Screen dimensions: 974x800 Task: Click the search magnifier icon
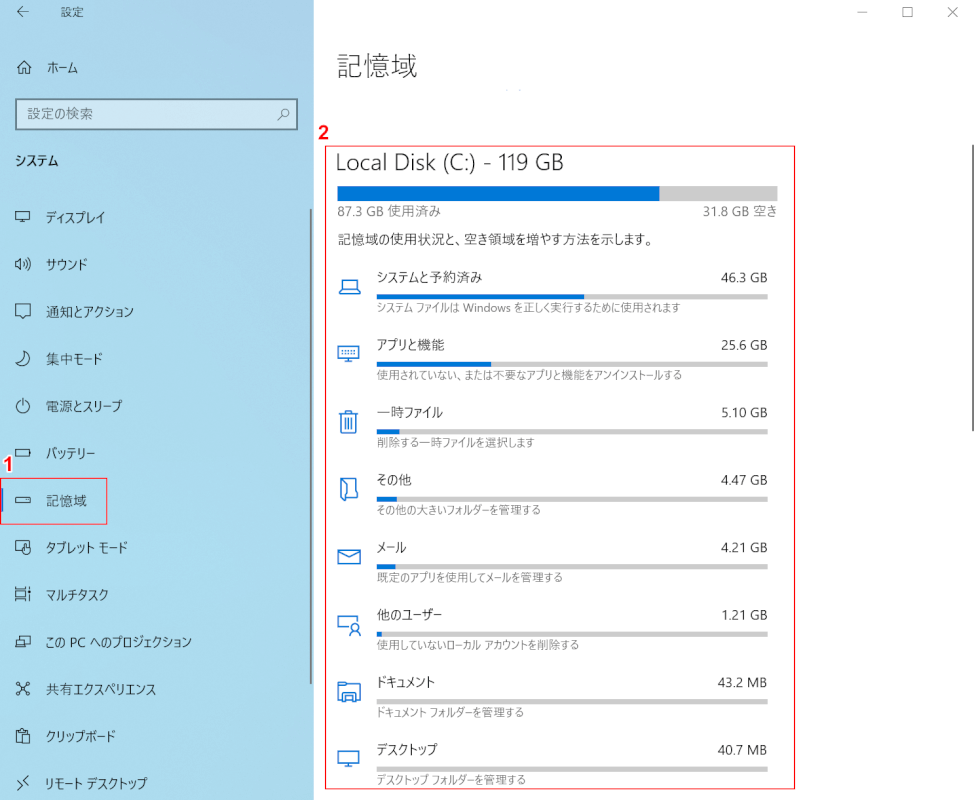pos(283,115)
